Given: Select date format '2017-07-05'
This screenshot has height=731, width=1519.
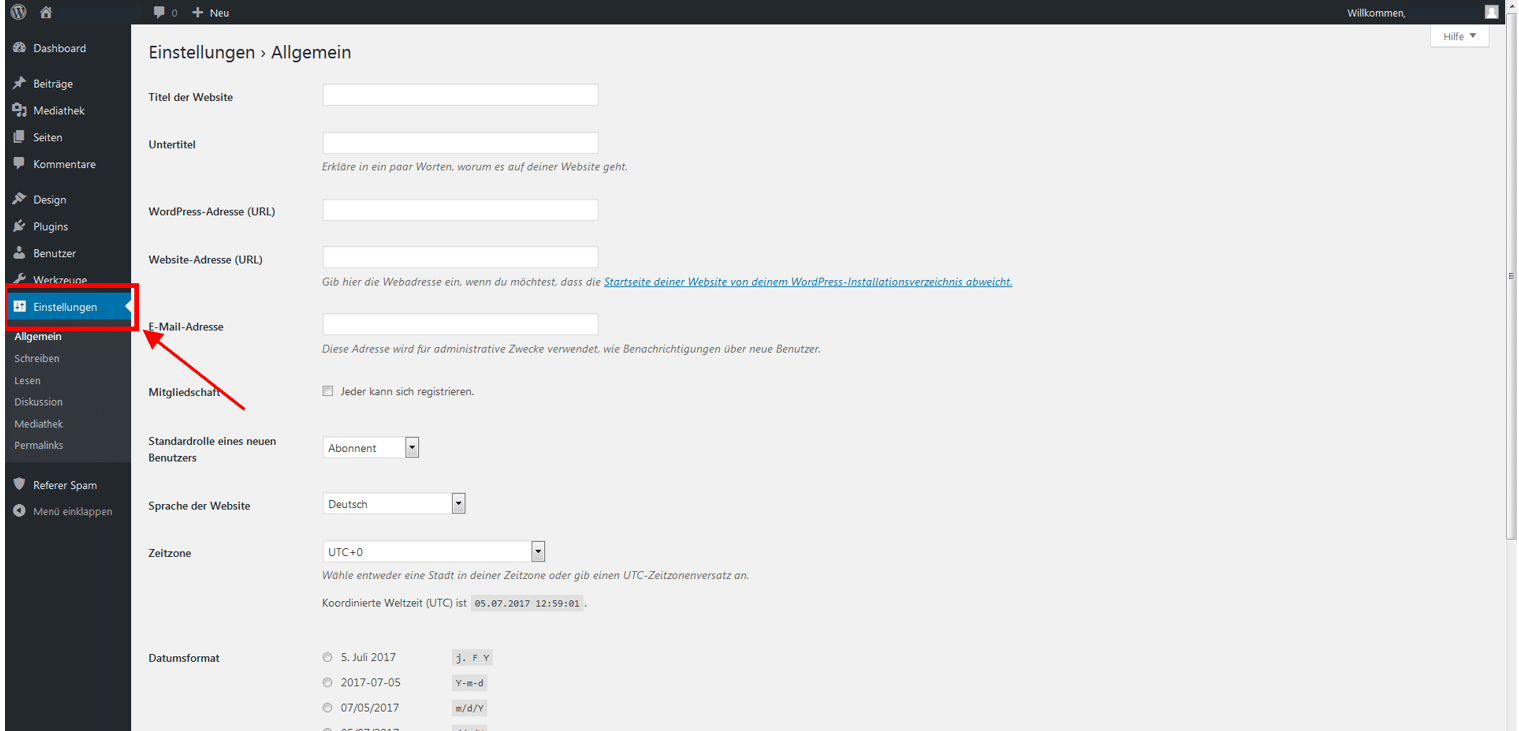Looking at the screenshot, I should (327, 682).
